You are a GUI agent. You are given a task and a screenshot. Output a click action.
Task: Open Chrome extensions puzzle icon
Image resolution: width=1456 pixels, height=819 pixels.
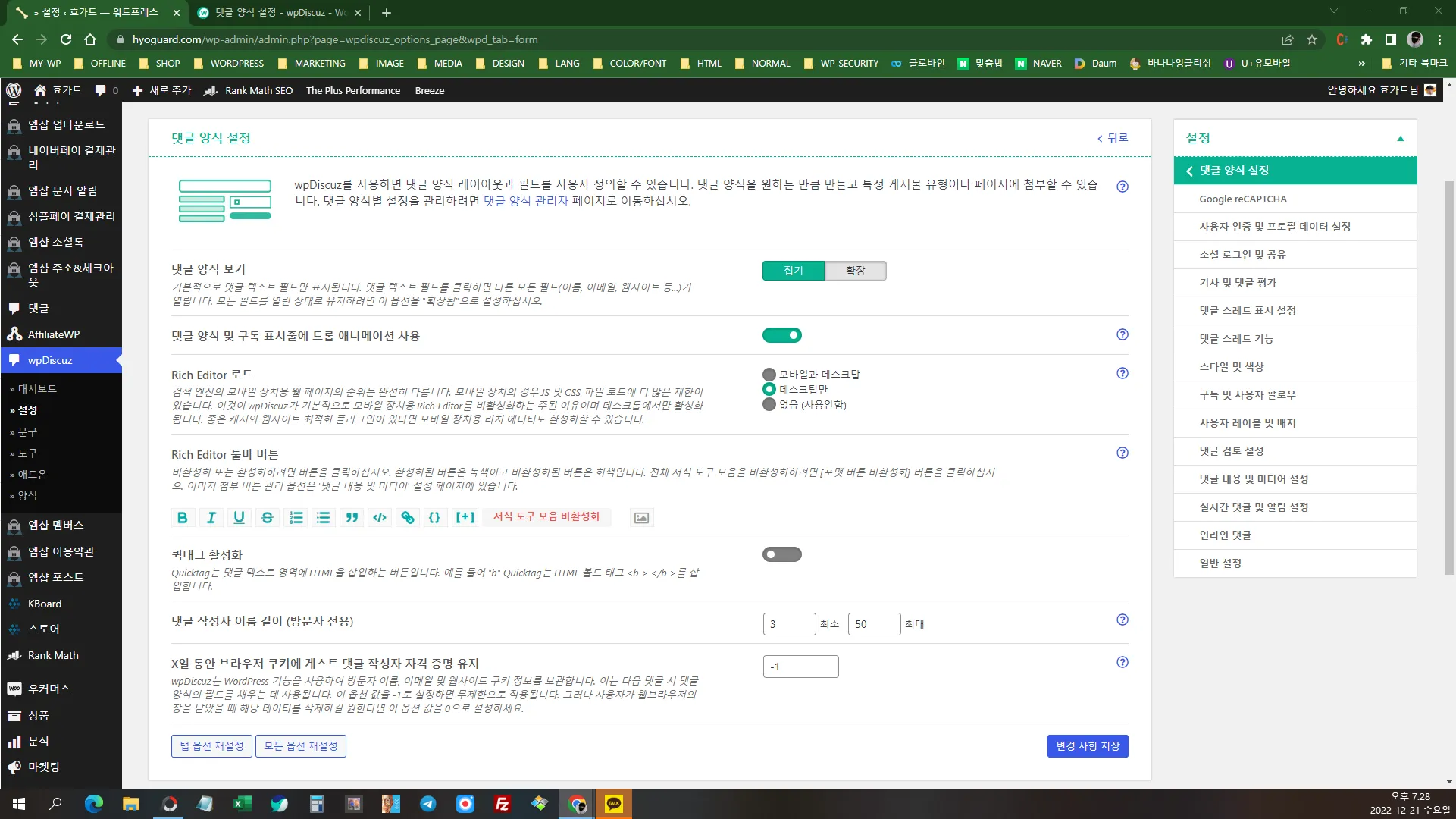[1366, 39]
